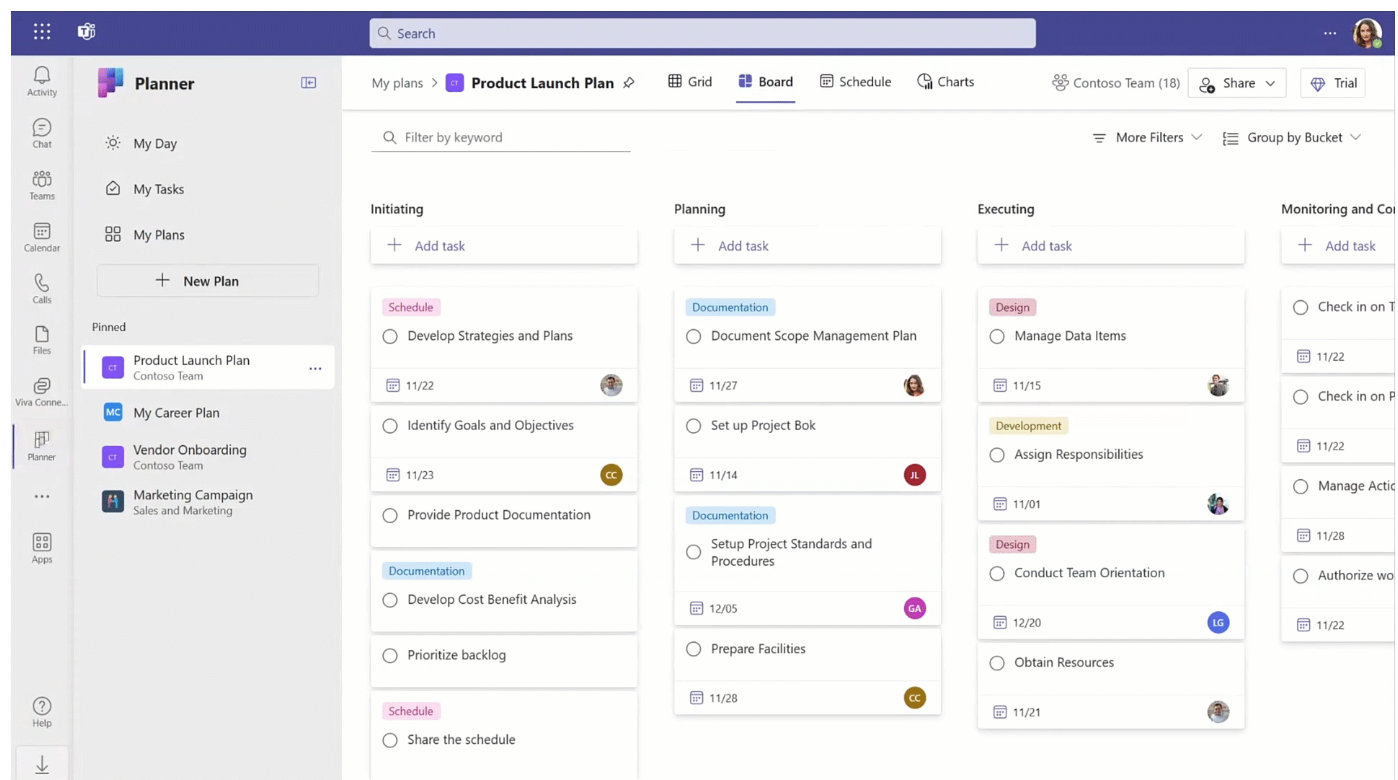Viewport: 1398px width, 780px height.
Task: Focus the top Search box
Action: tap(703, 33)
